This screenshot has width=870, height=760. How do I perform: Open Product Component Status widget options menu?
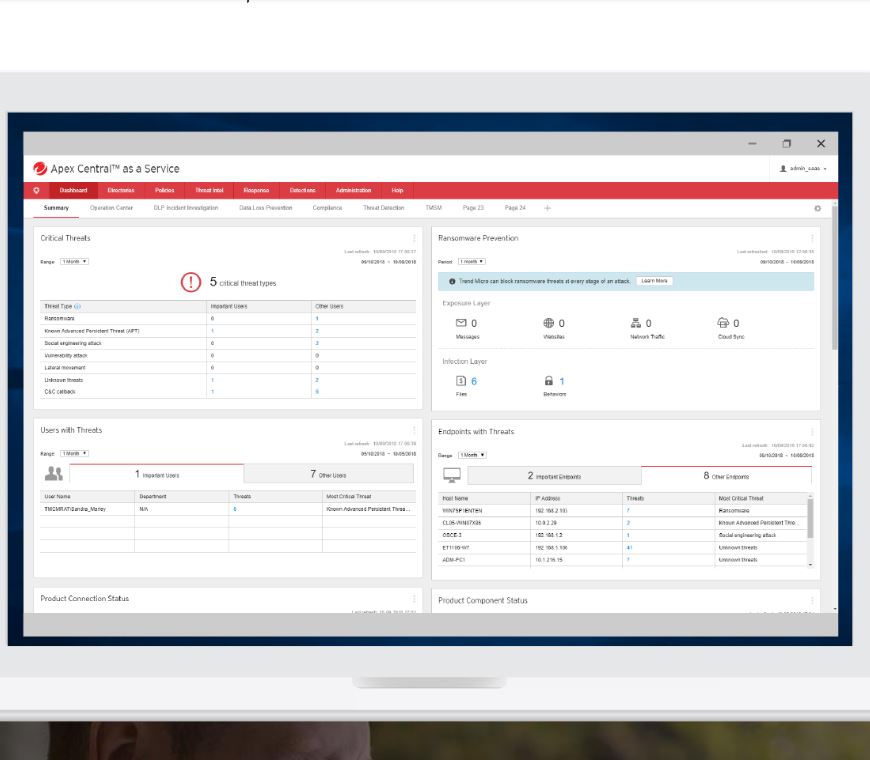(x=812, y=600)
